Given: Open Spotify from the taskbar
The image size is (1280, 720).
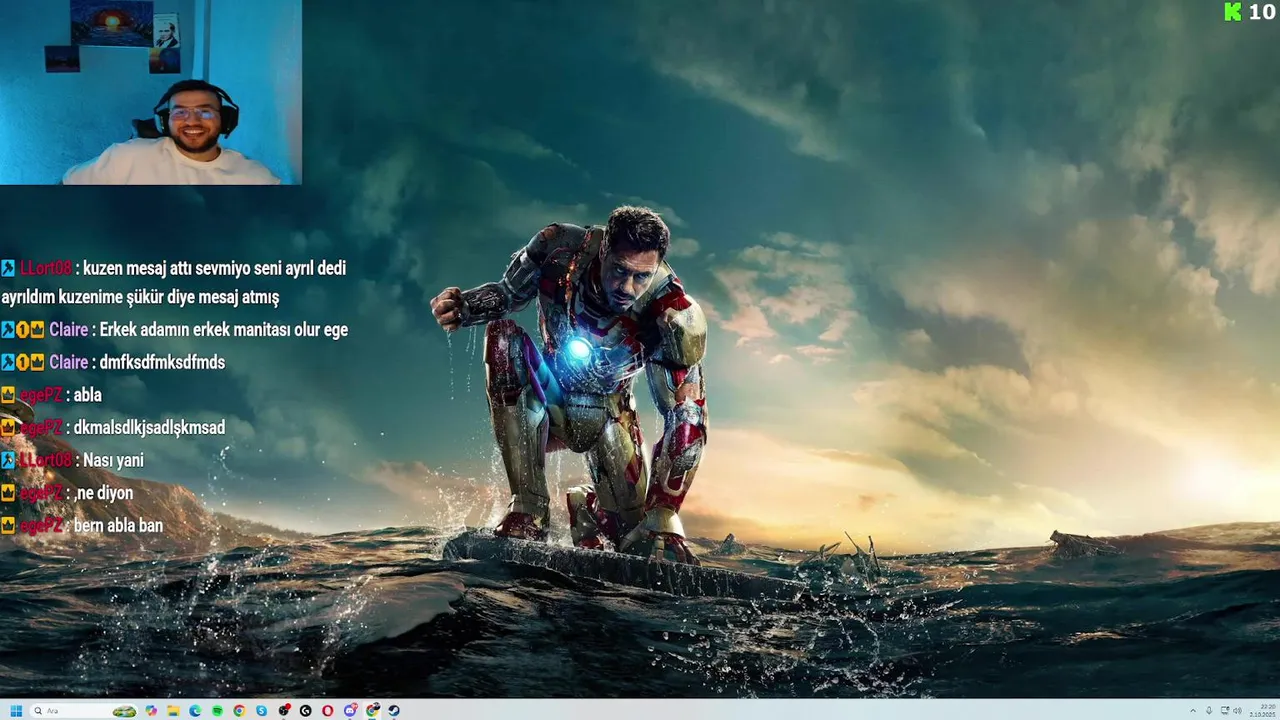Looking at the screenshot, I should (x=217, y=711).
